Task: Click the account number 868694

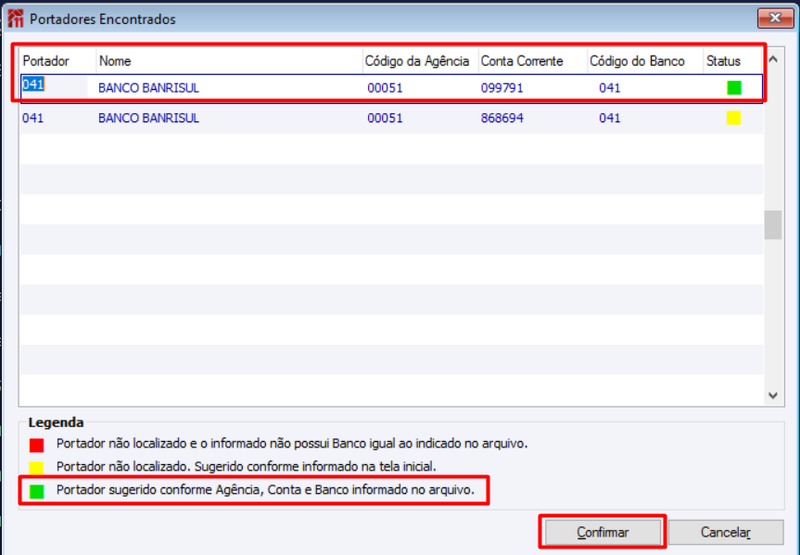Action: (502, 118)
